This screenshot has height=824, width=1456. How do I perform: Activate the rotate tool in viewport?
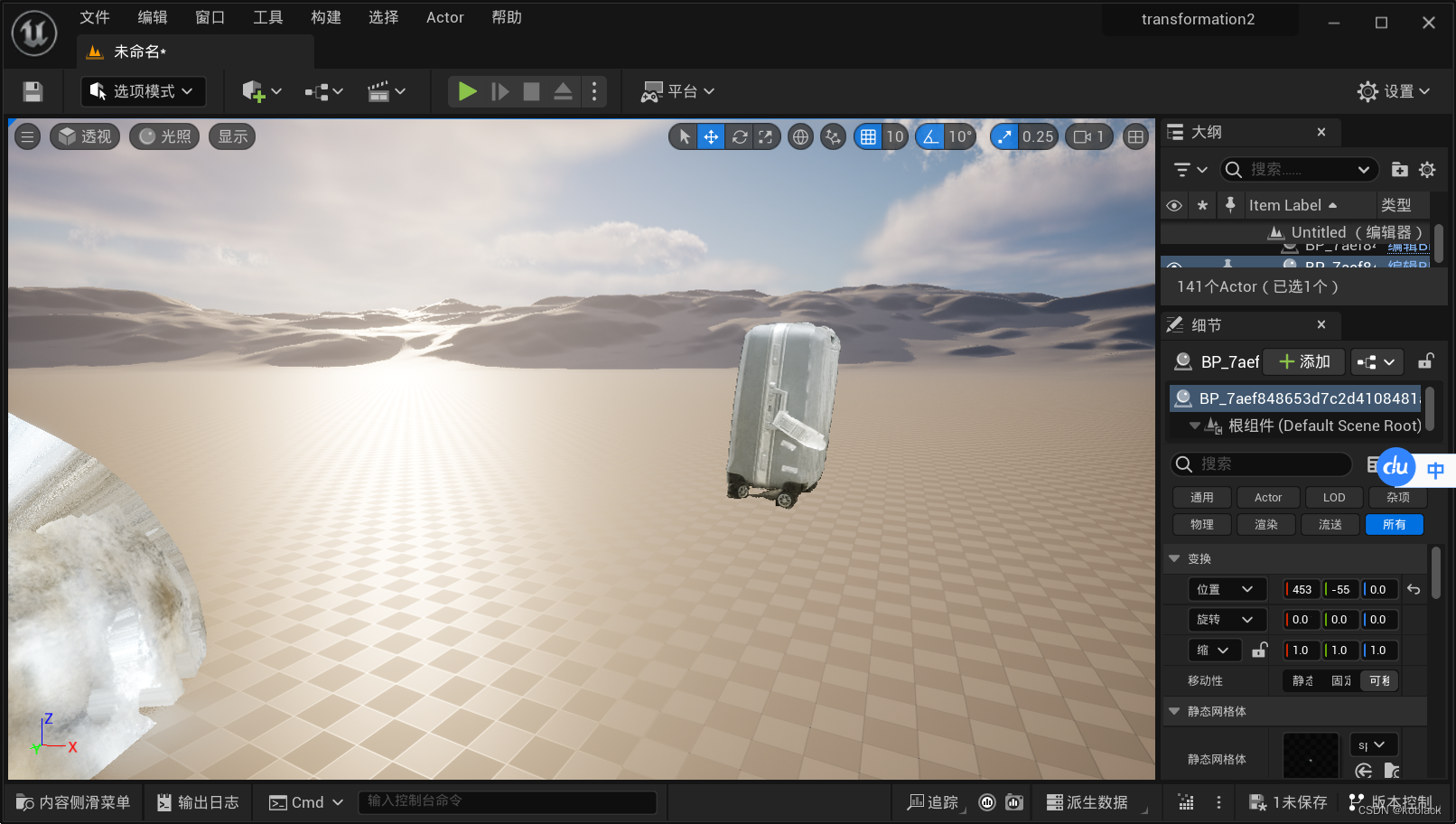(x=739, y=136)
